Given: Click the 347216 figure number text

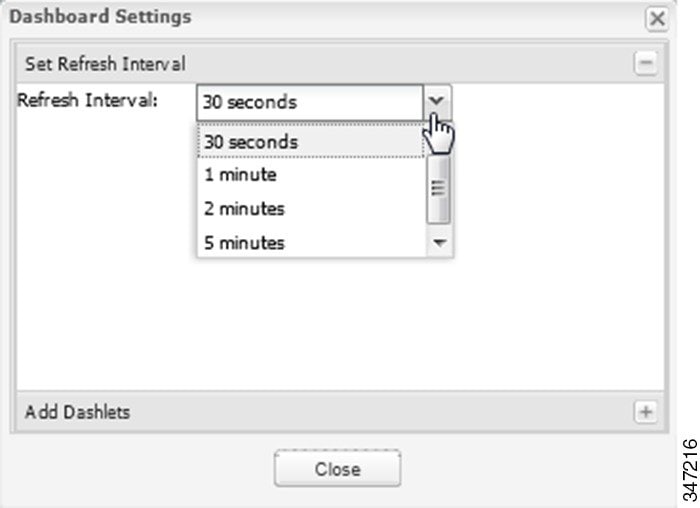Looking at the screenshot, I should tap(690, 470).
